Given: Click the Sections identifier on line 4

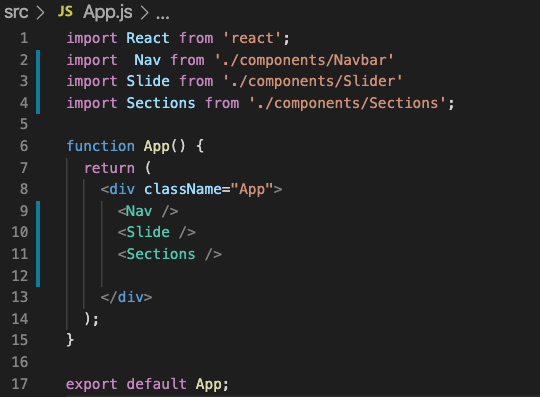Looking at the screenshot, I should coord(160,103).
